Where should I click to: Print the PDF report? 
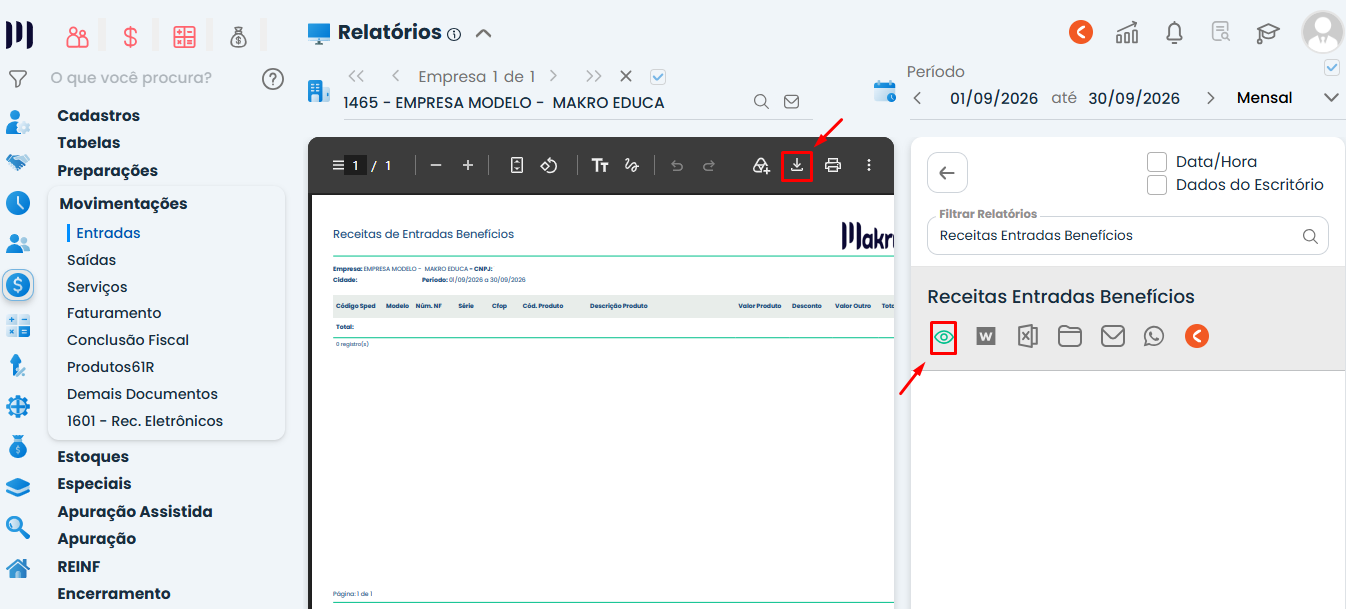[833, 166]
